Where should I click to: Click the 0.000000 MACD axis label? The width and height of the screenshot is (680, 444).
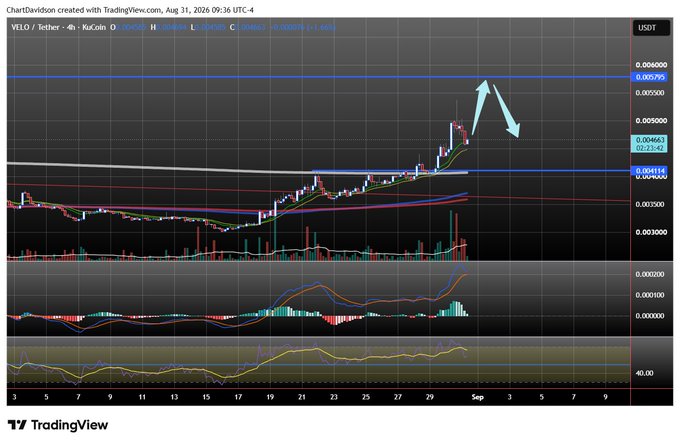650,316
